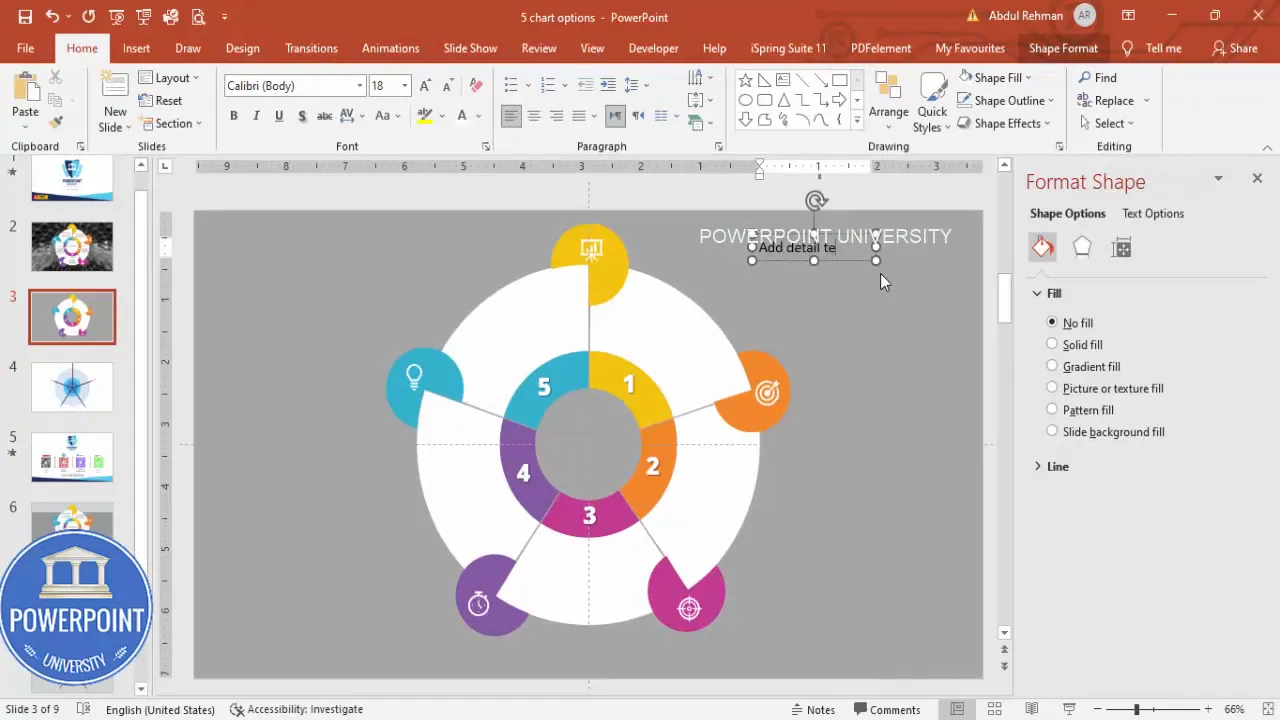1280x720 pixels.
Task: Click the Strikethrough button
Action: click(x=324, y=116)
